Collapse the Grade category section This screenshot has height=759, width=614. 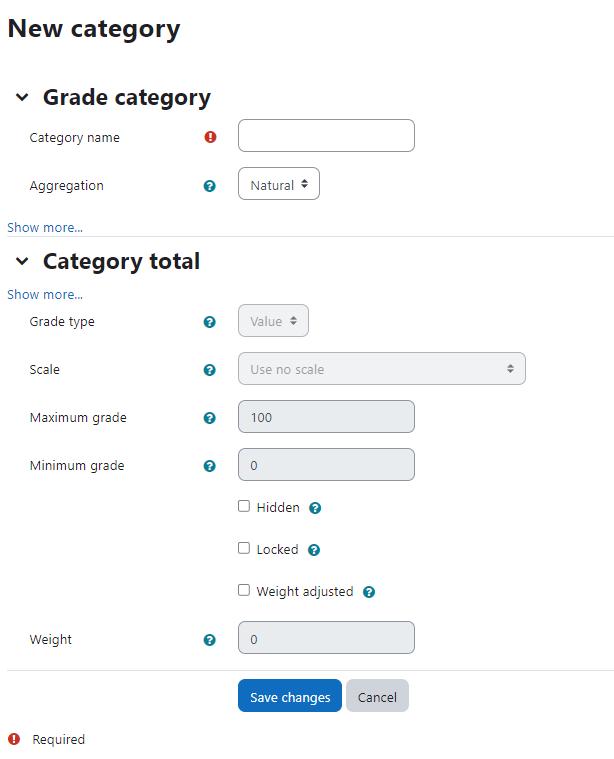22,97
